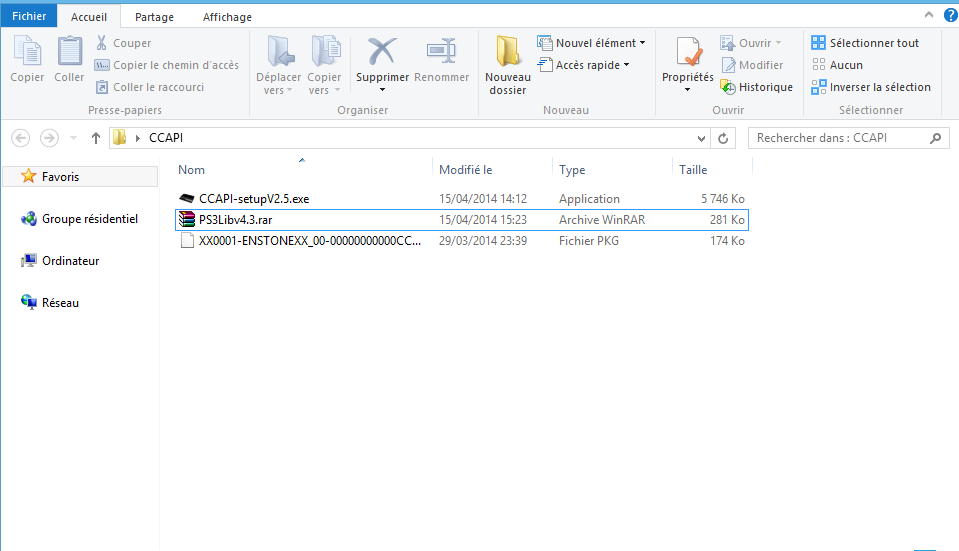Click the Archive WinRAR type cell
Image resolution: width=959 pixels, height=551 pixels.
coord(602,220)
